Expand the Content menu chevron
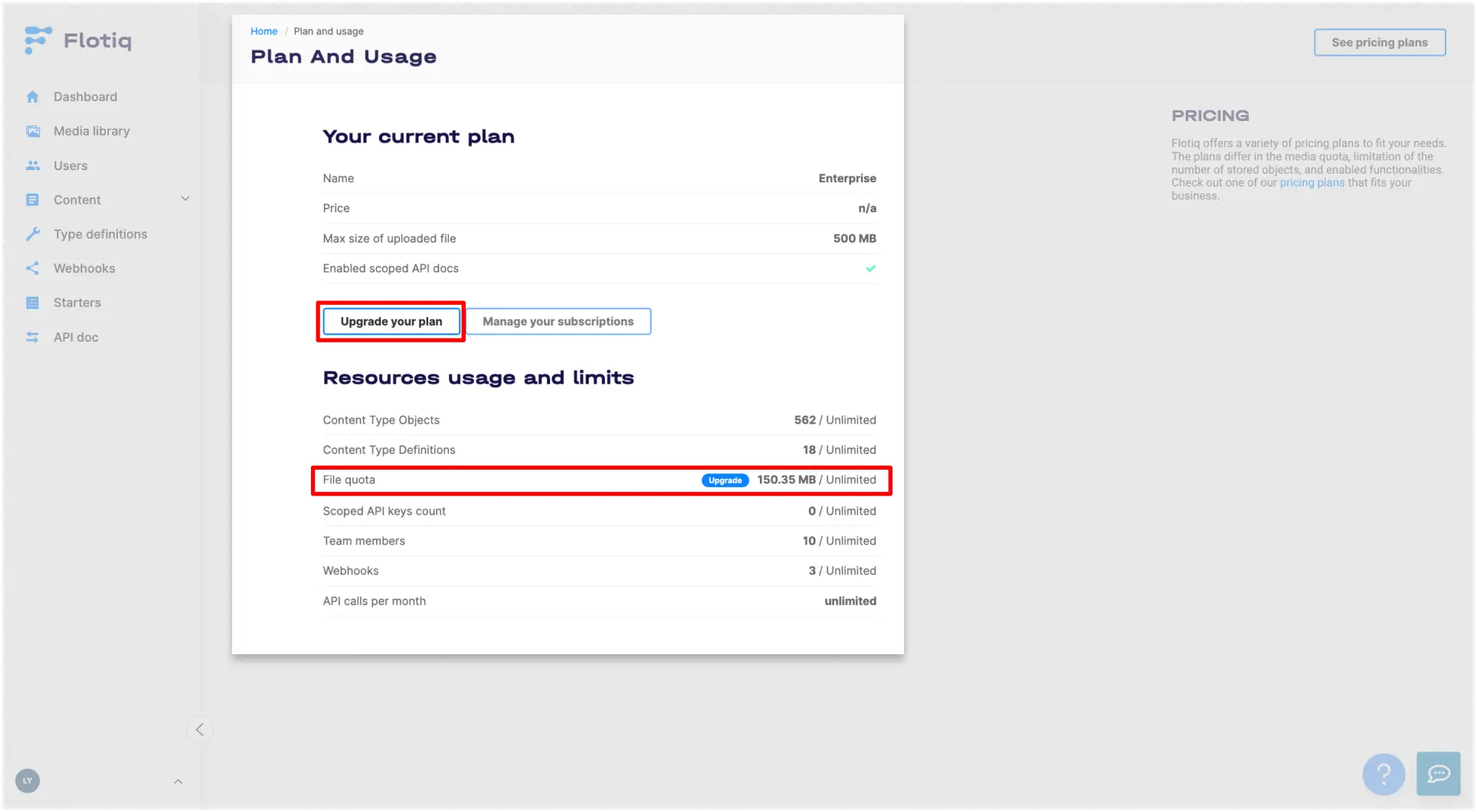 [185, 199]
